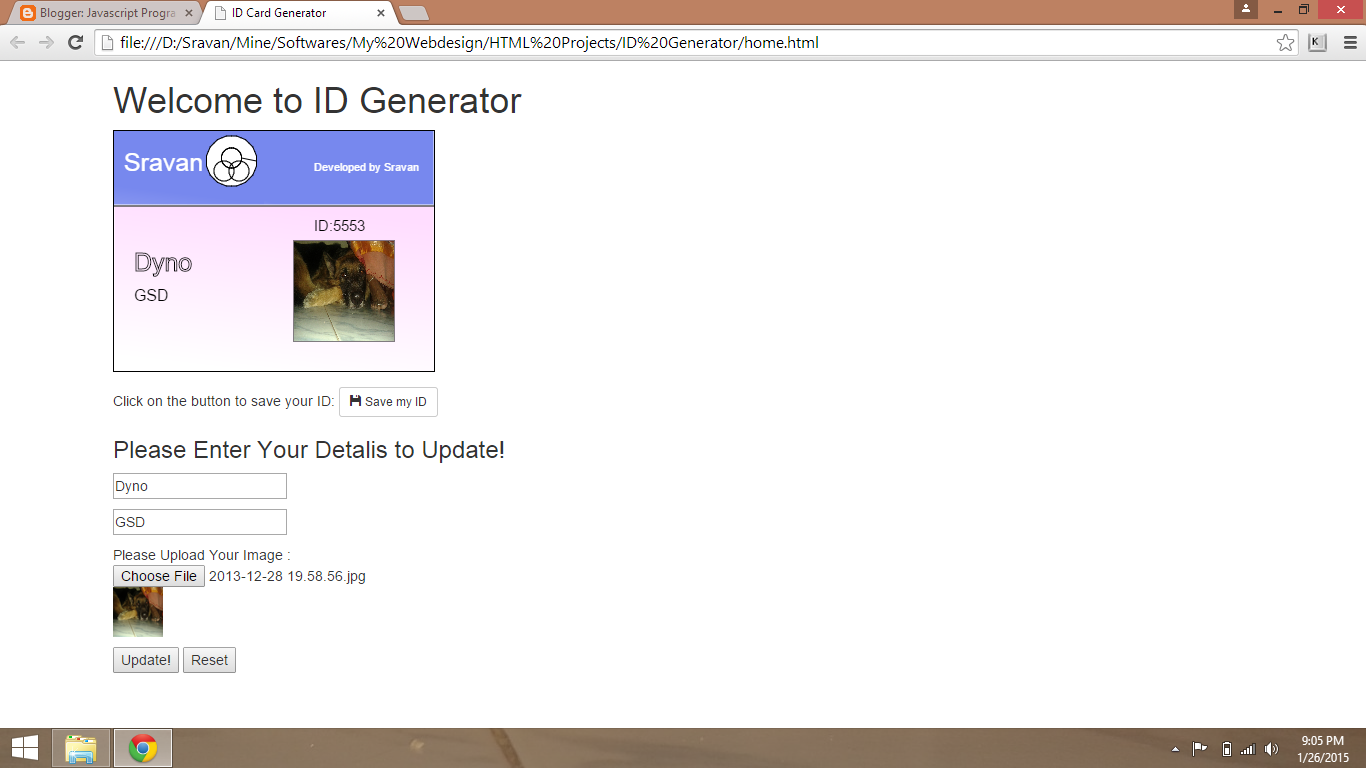The image size is (1366, 768).
Task: Open File Explorer from the taskbar
Action: tap(81, 748)
